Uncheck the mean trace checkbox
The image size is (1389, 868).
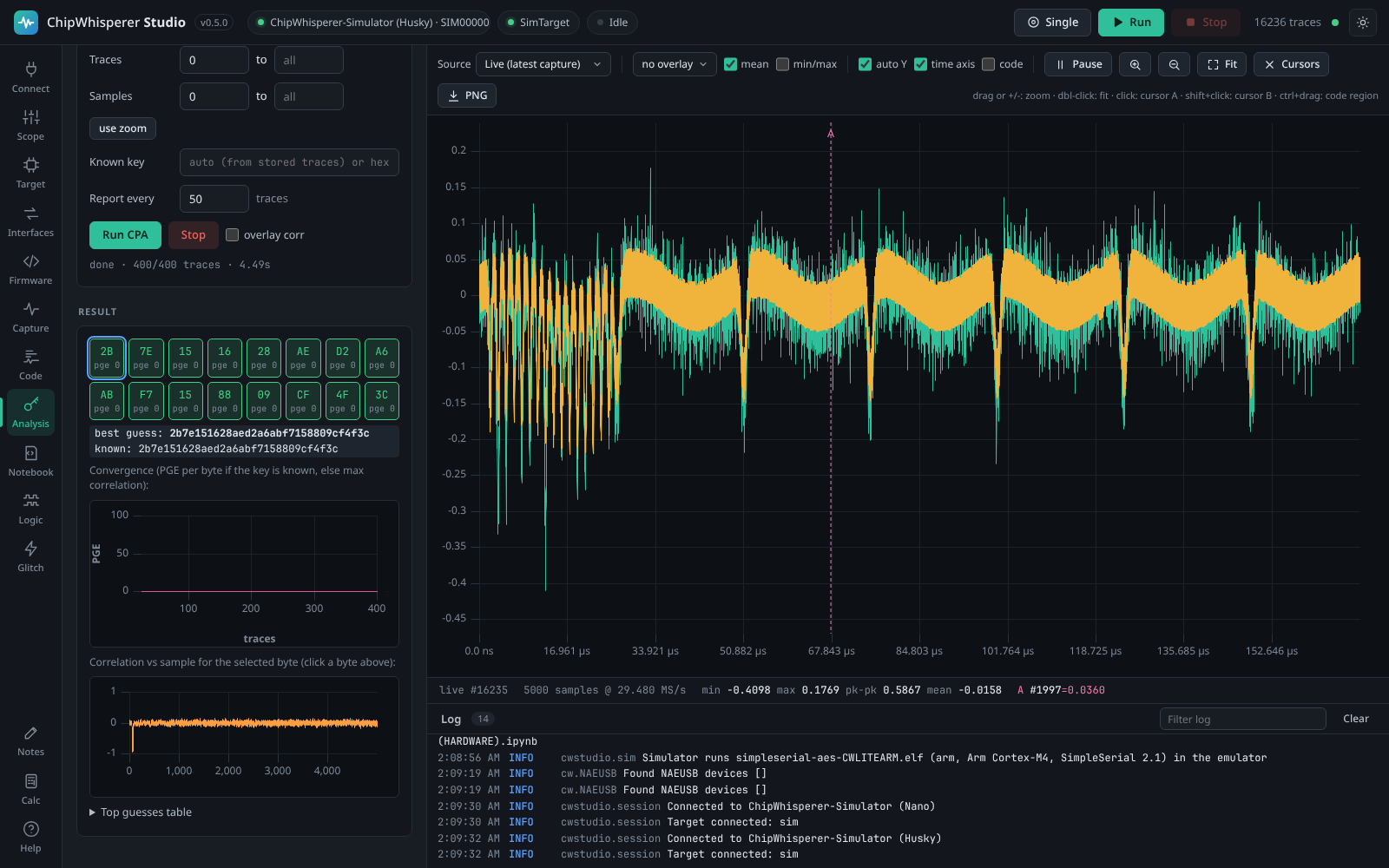730,64
